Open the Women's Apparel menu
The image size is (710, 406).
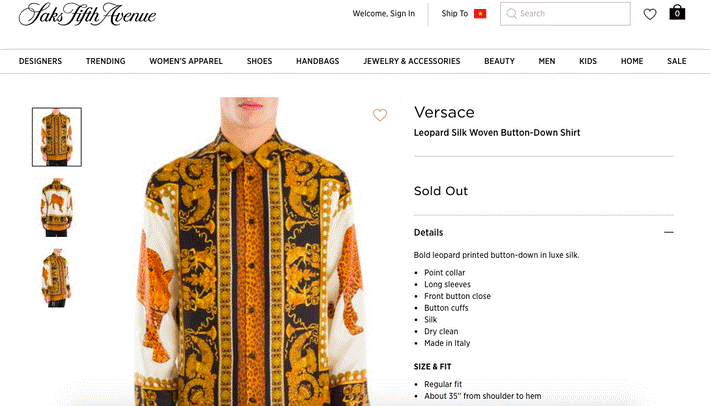pos(186,61)
